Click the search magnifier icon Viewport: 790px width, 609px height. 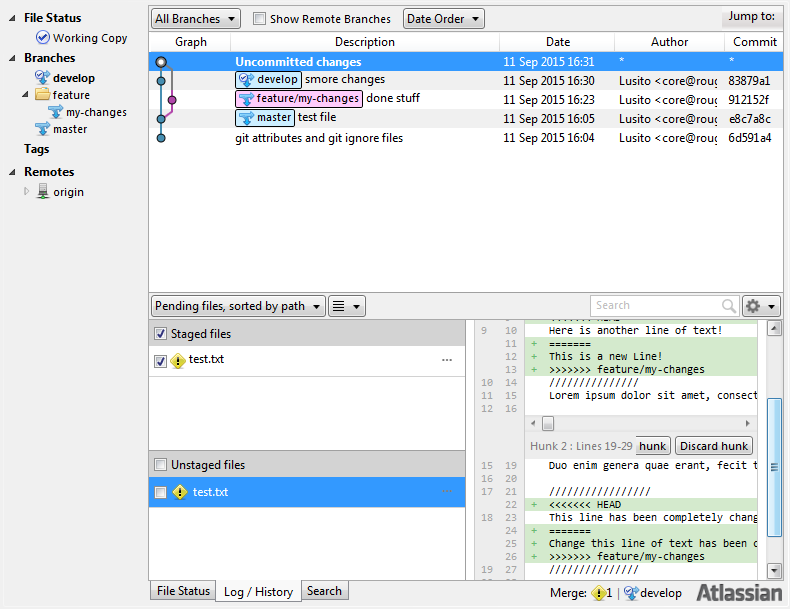(x=729, y=305)
